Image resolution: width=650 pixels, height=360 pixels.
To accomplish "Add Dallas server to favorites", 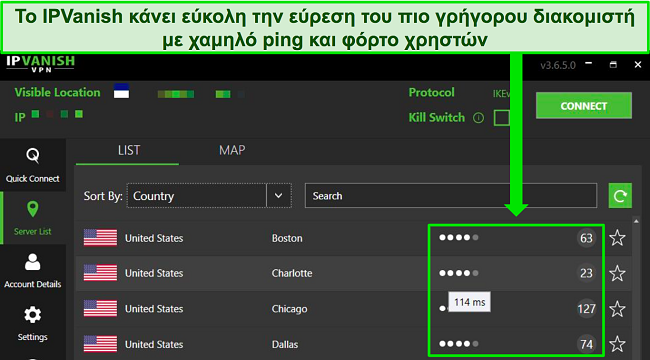I will coord(617,344).
